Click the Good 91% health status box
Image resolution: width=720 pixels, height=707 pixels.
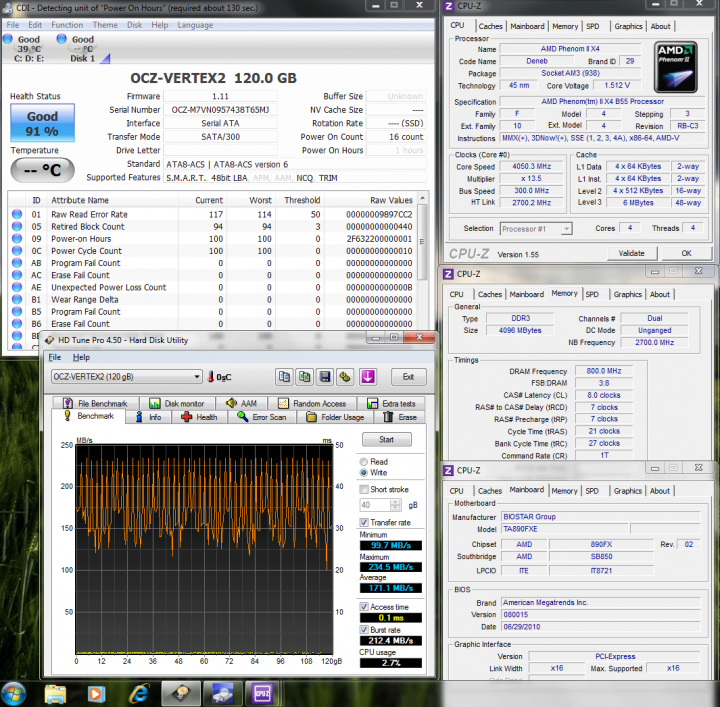(41, 123)
